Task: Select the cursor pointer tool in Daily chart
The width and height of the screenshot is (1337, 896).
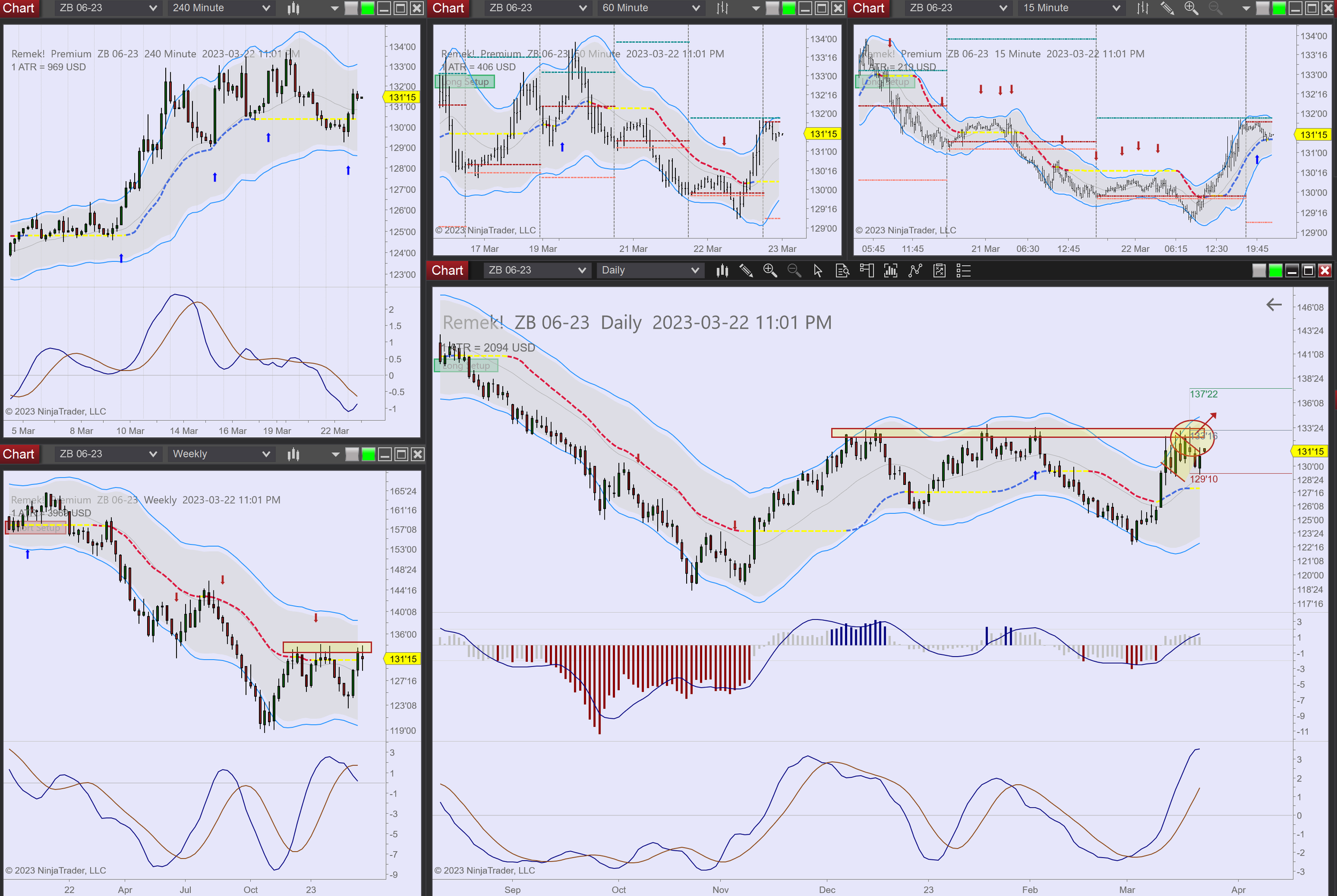Action: tap(818, 271)
